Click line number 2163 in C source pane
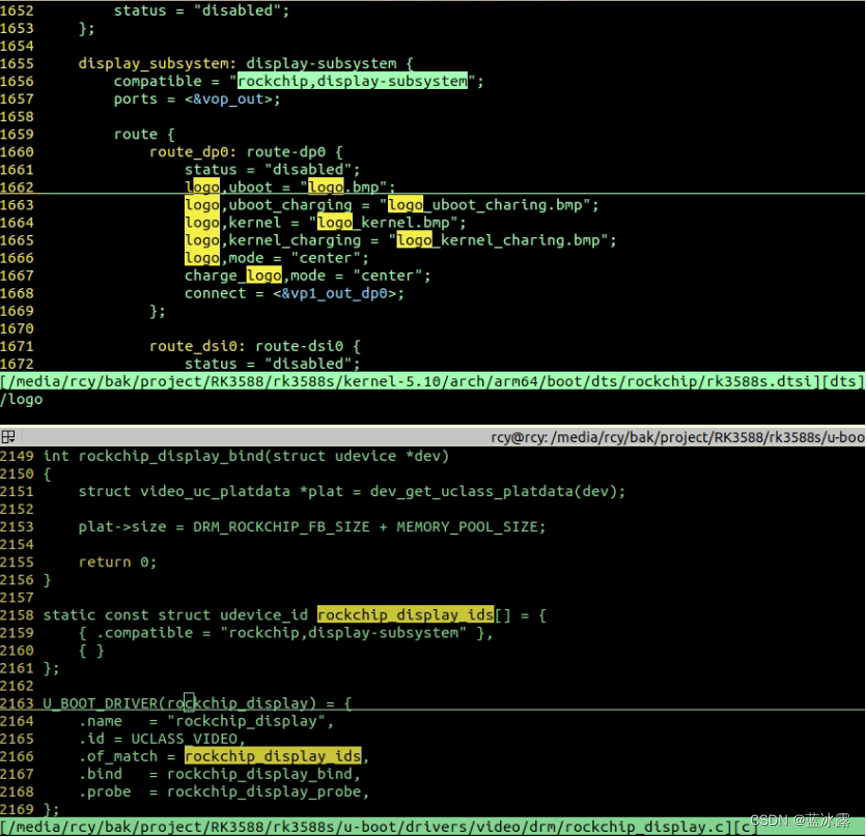The height and width of the screenshot is (837, 866). pyautogui.click(x=17, y=703)
